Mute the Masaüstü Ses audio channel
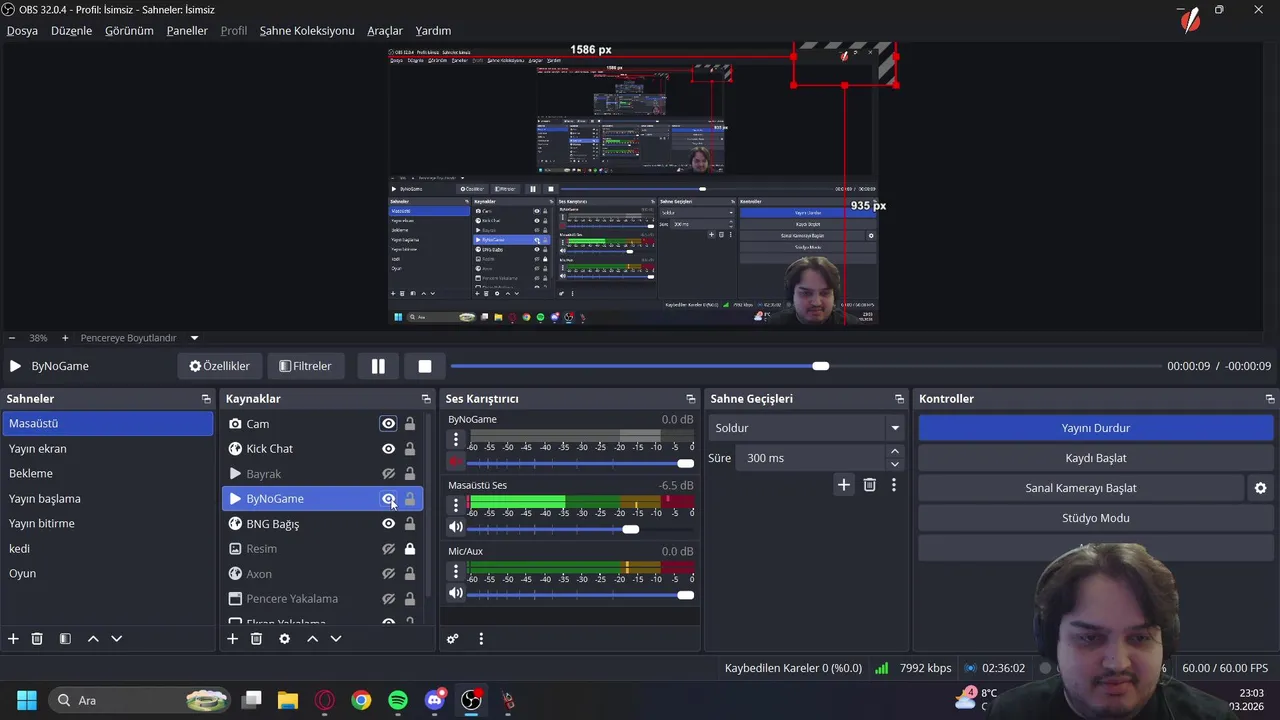Screen dimensions: 1280x720 click(x=456, y=528)
